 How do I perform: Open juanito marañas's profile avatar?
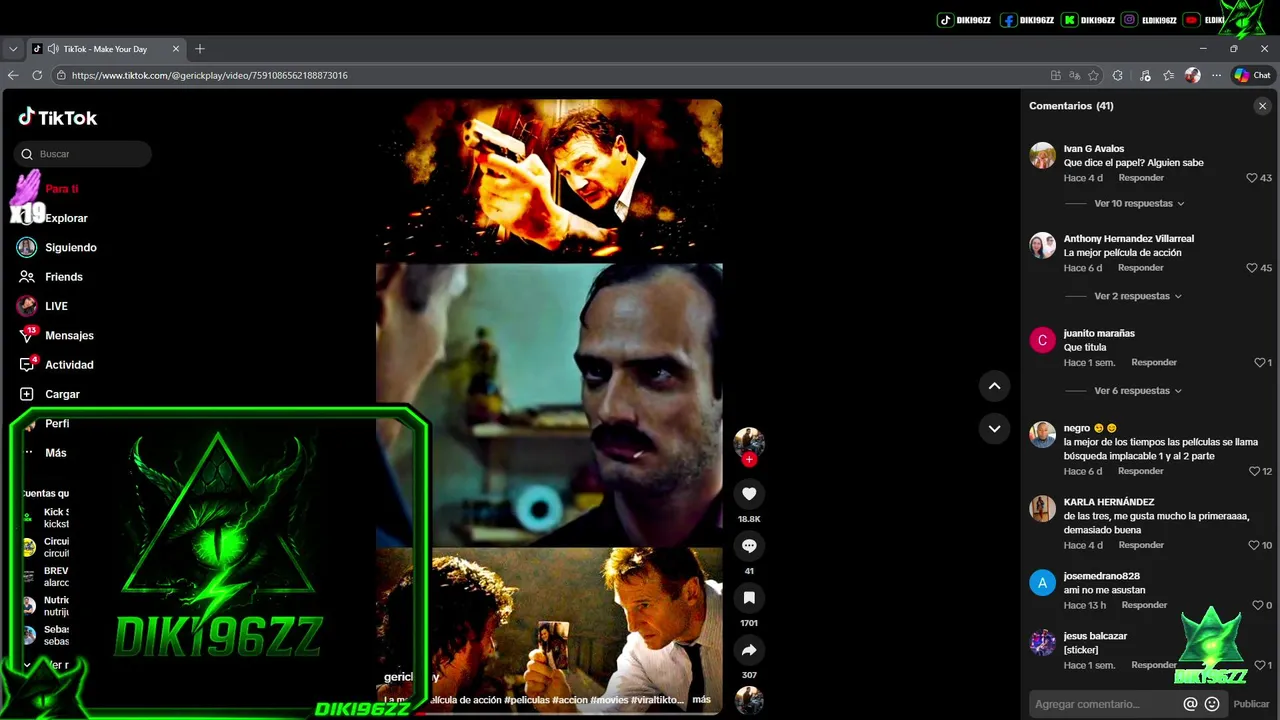tap(1043, 340)
